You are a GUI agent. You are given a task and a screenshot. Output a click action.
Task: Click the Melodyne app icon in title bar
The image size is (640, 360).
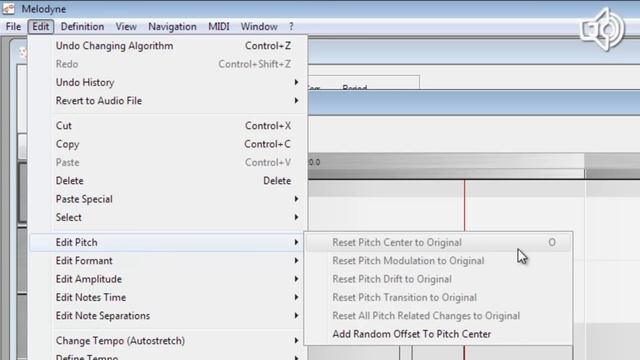[x=8, y=9]
